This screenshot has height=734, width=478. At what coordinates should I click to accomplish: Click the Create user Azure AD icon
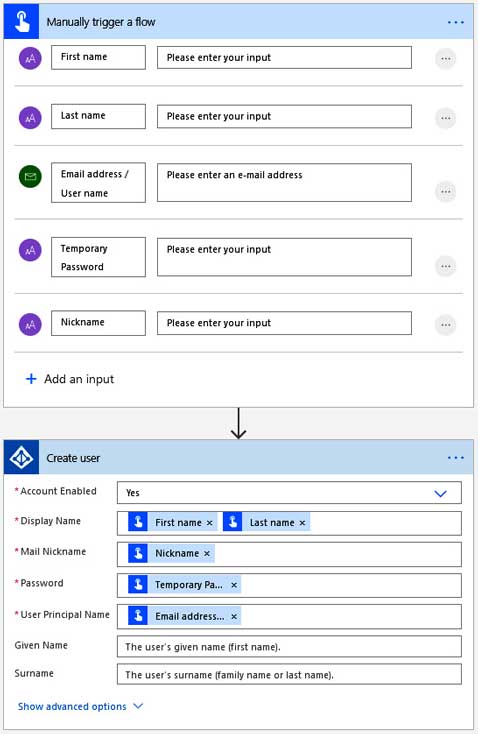[x=22, y=457]
